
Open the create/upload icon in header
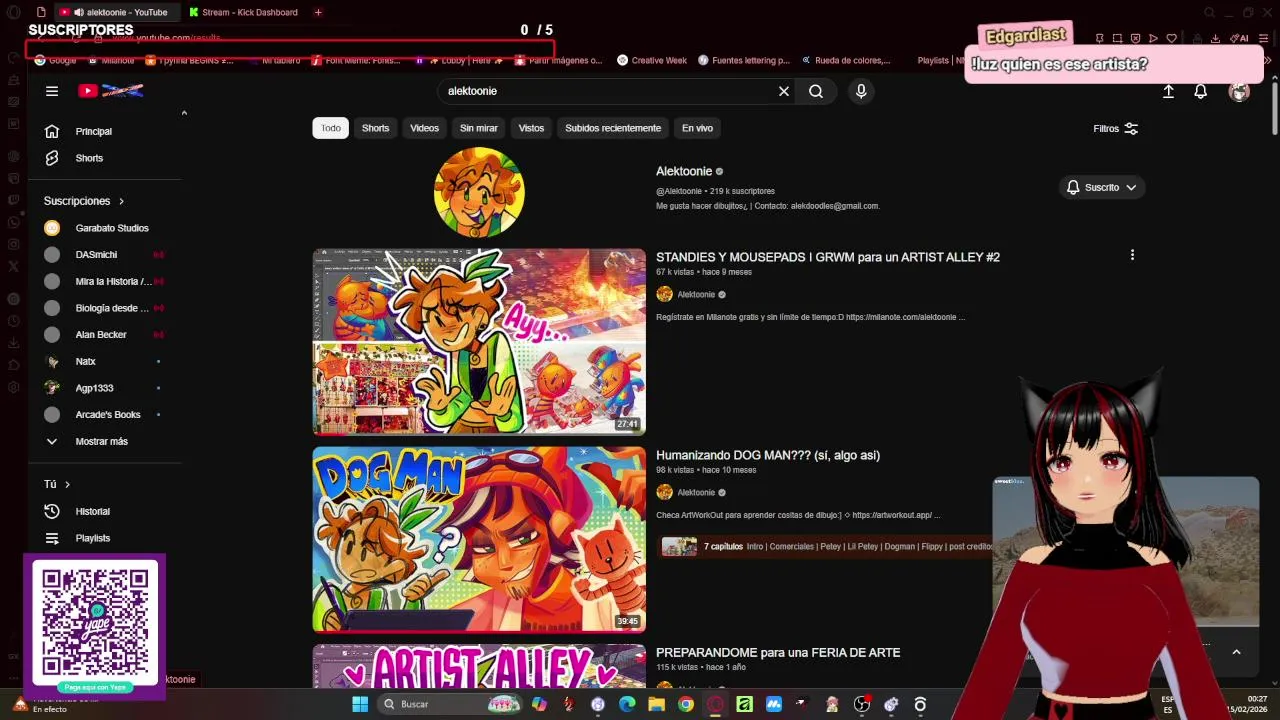[x=1168, y=91]
